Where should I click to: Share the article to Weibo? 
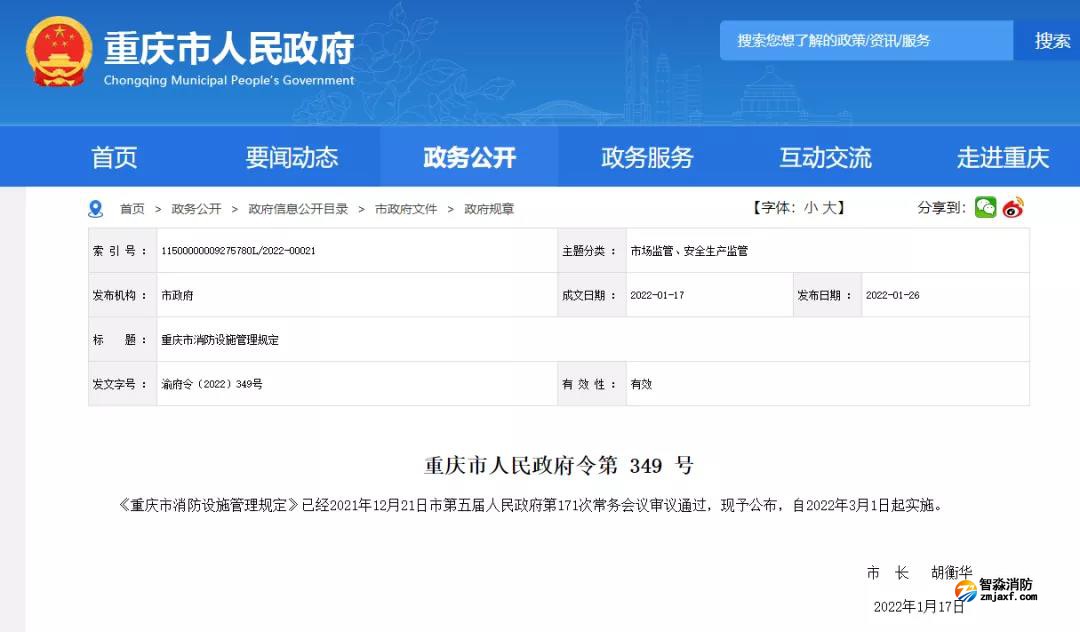[1012, 207]
